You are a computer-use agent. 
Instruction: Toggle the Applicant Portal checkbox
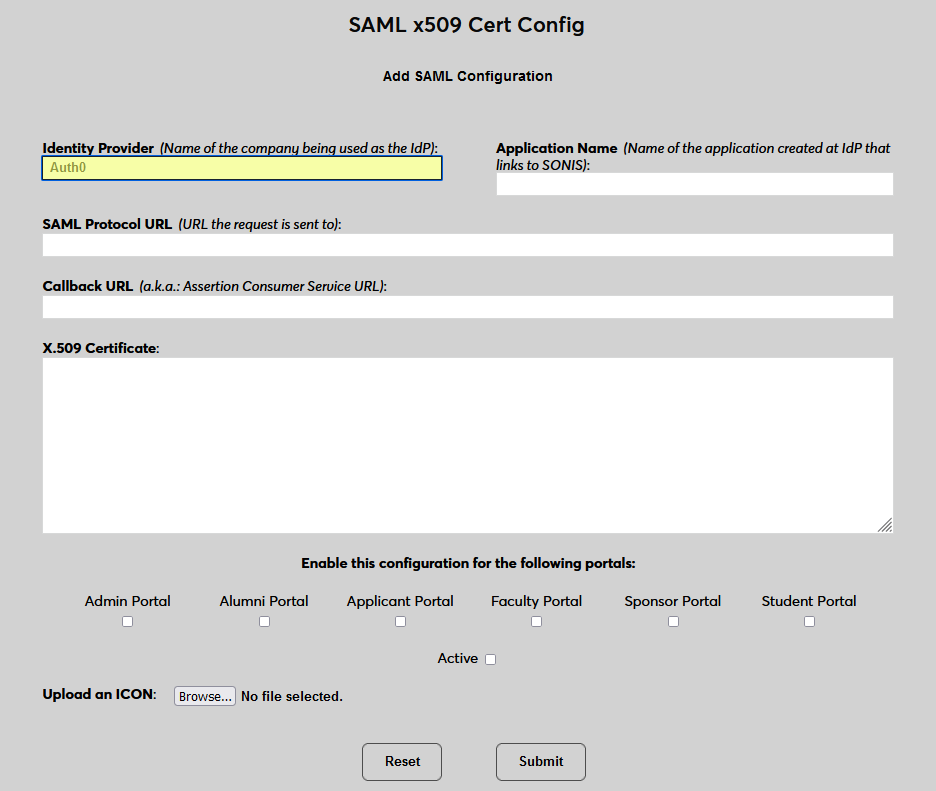pyautogui.click(x=400, y=621)
